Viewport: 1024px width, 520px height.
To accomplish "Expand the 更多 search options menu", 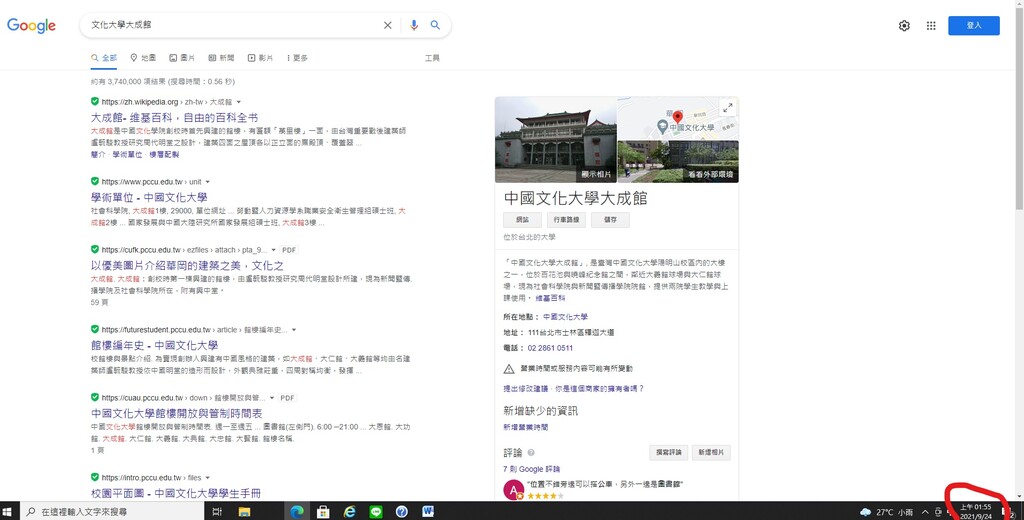I will [296, 58].
